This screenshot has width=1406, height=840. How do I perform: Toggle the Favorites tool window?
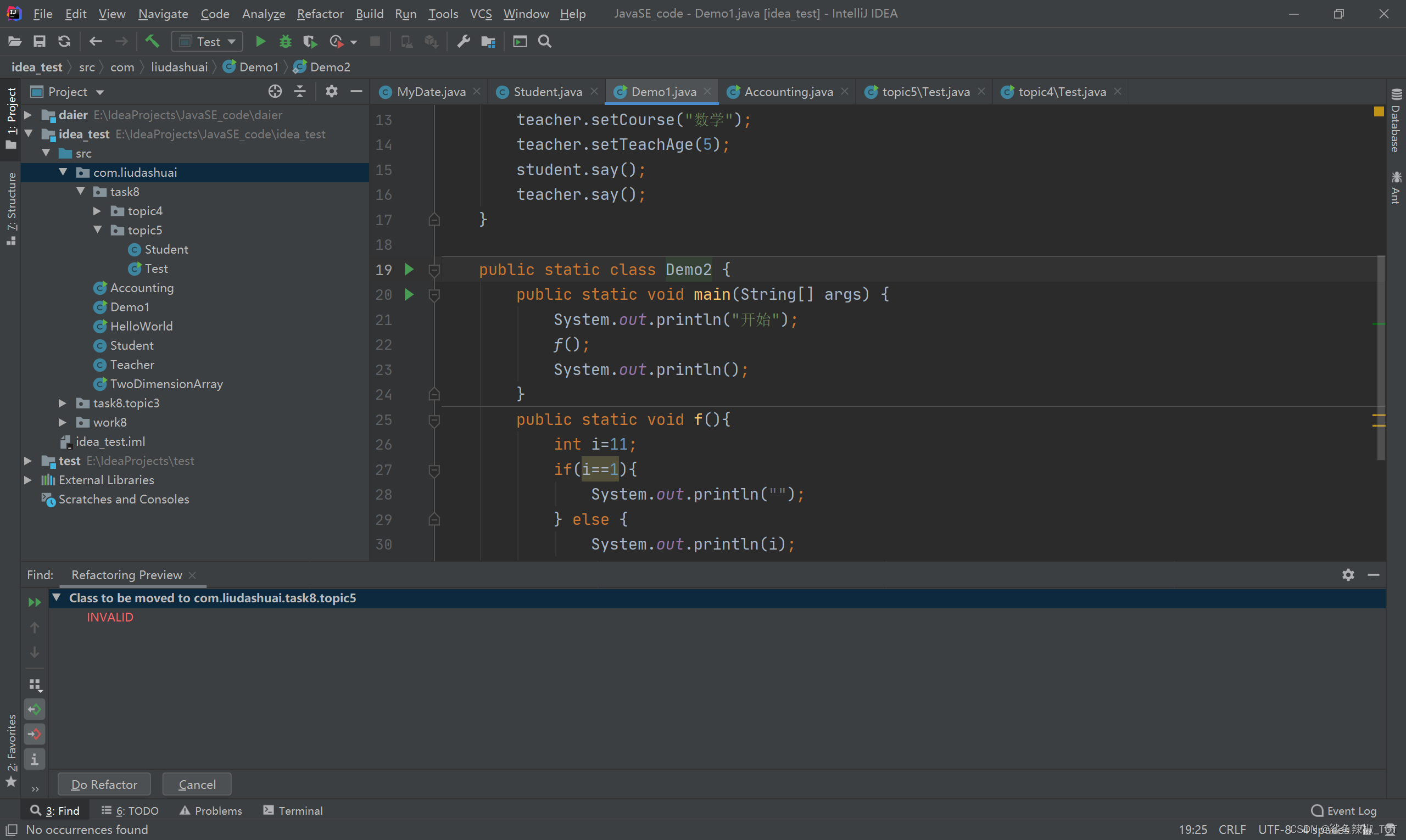[12, 750]
